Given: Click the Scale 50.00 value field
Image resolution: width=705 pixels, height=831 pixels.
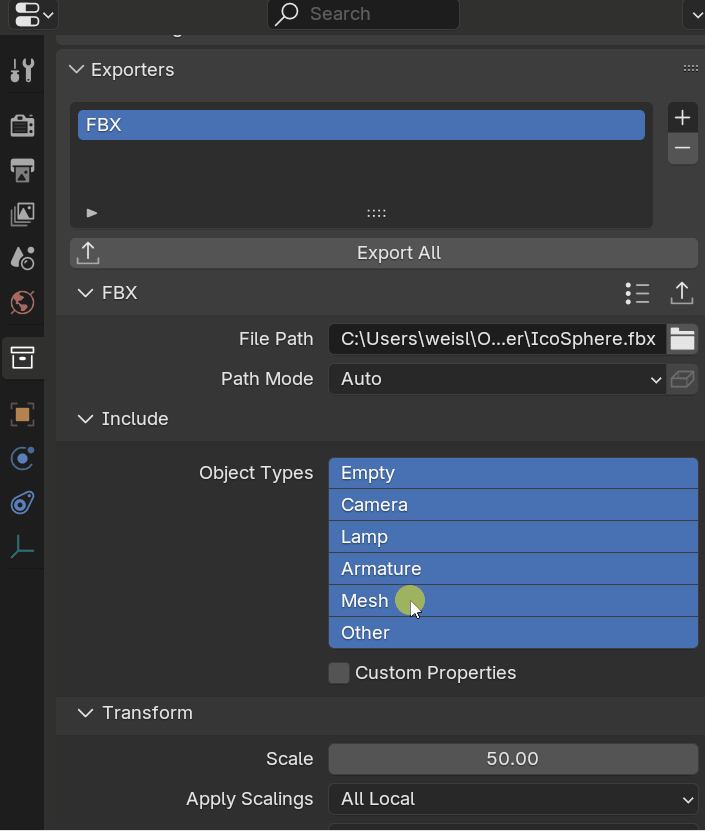Looking at the screenshot, I should point(513,759).
